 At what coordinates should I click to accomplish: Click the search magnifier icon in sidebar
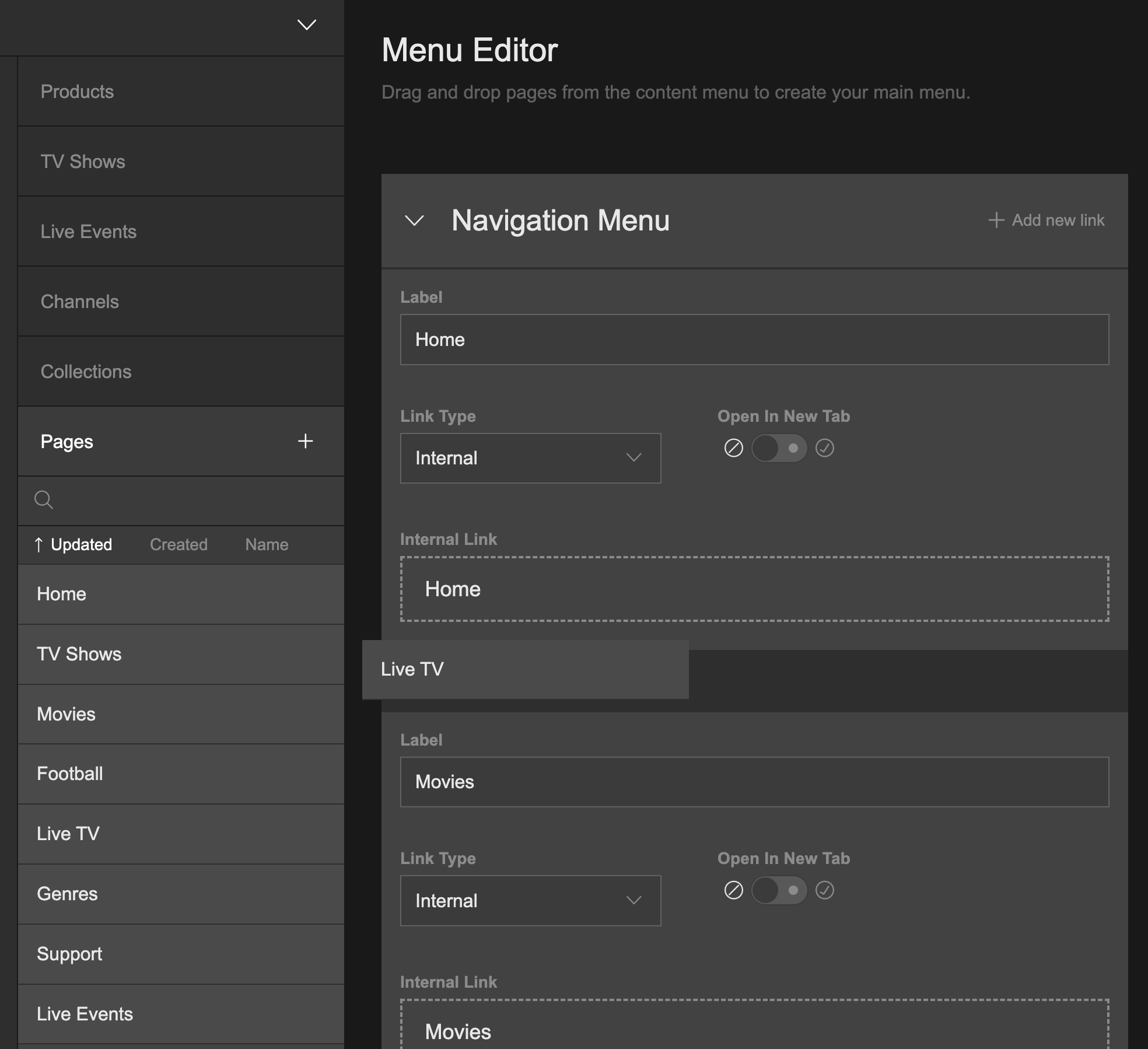click(x=44, y=500)
